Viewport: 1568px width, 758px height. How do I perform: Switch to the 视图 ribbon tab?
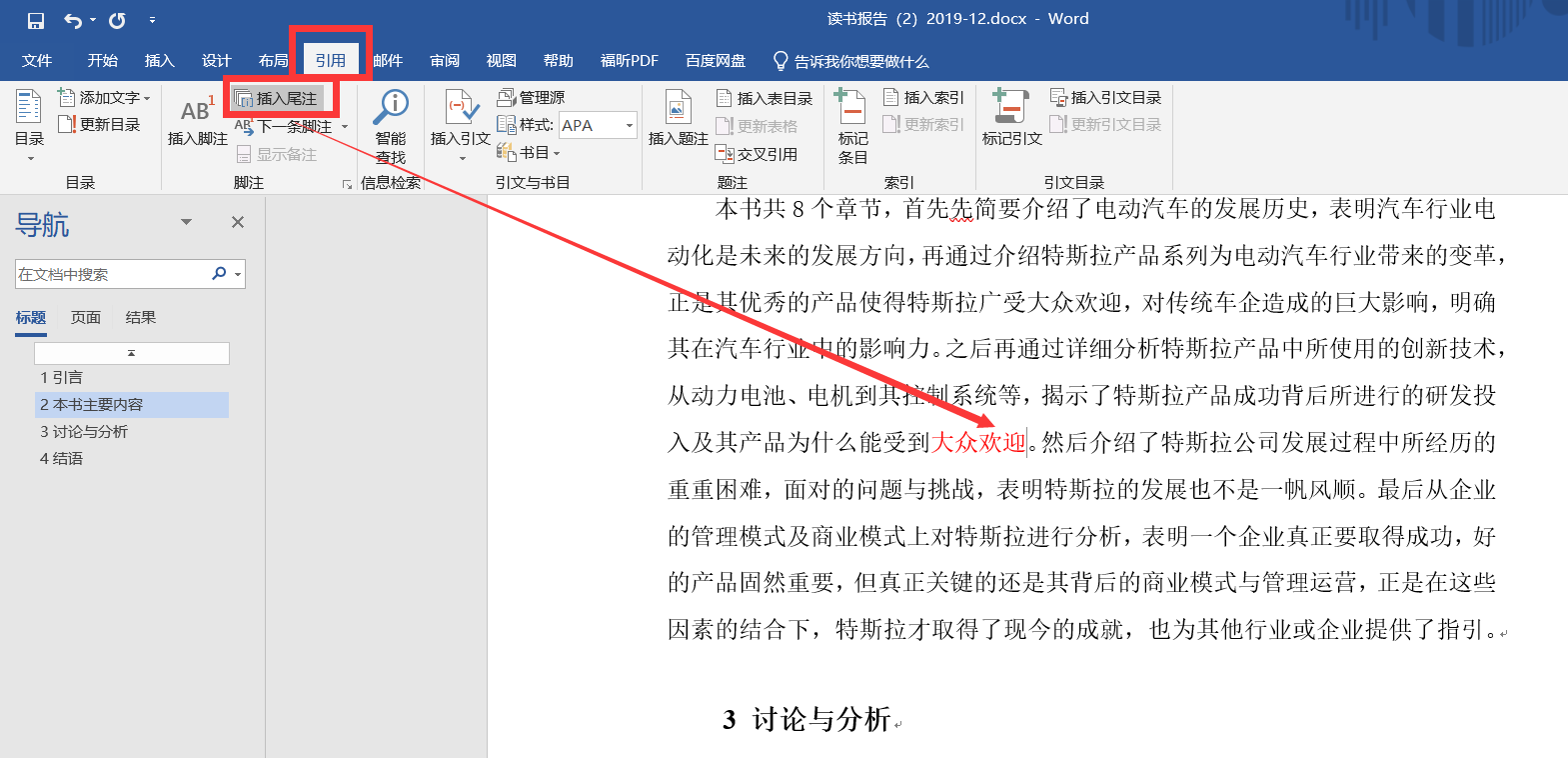pyautogui.click(x=502, y=61)
